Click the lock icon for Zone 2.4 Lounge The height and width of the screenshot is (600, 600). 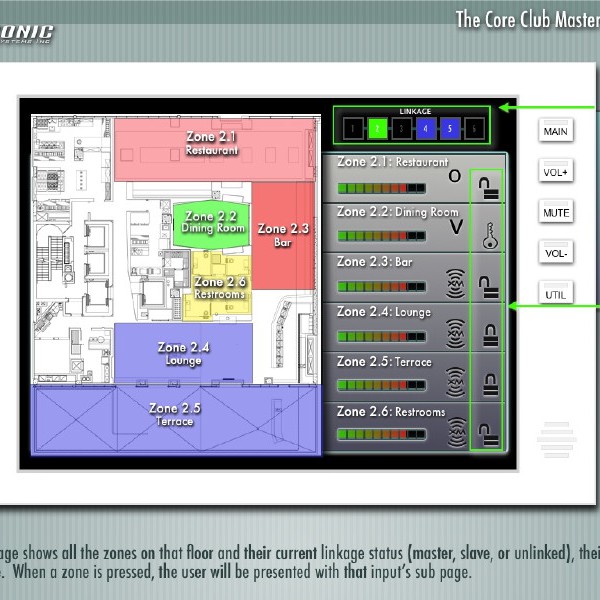[x=489, y=333]
